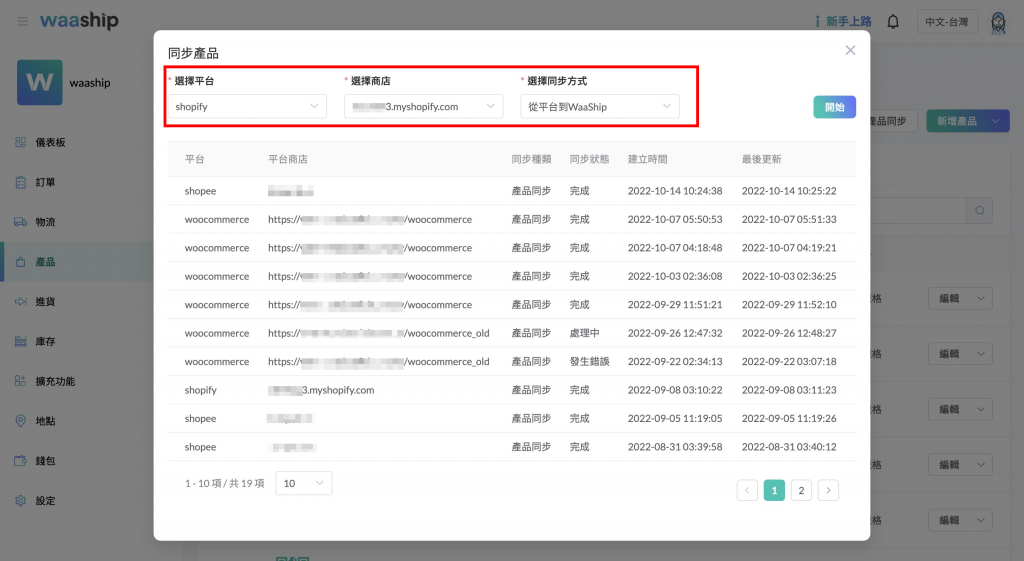Open the page size selector showing 10
The height and width of the screenshot is (561, 1024).
pyautogui.click(x=303, y=483)
